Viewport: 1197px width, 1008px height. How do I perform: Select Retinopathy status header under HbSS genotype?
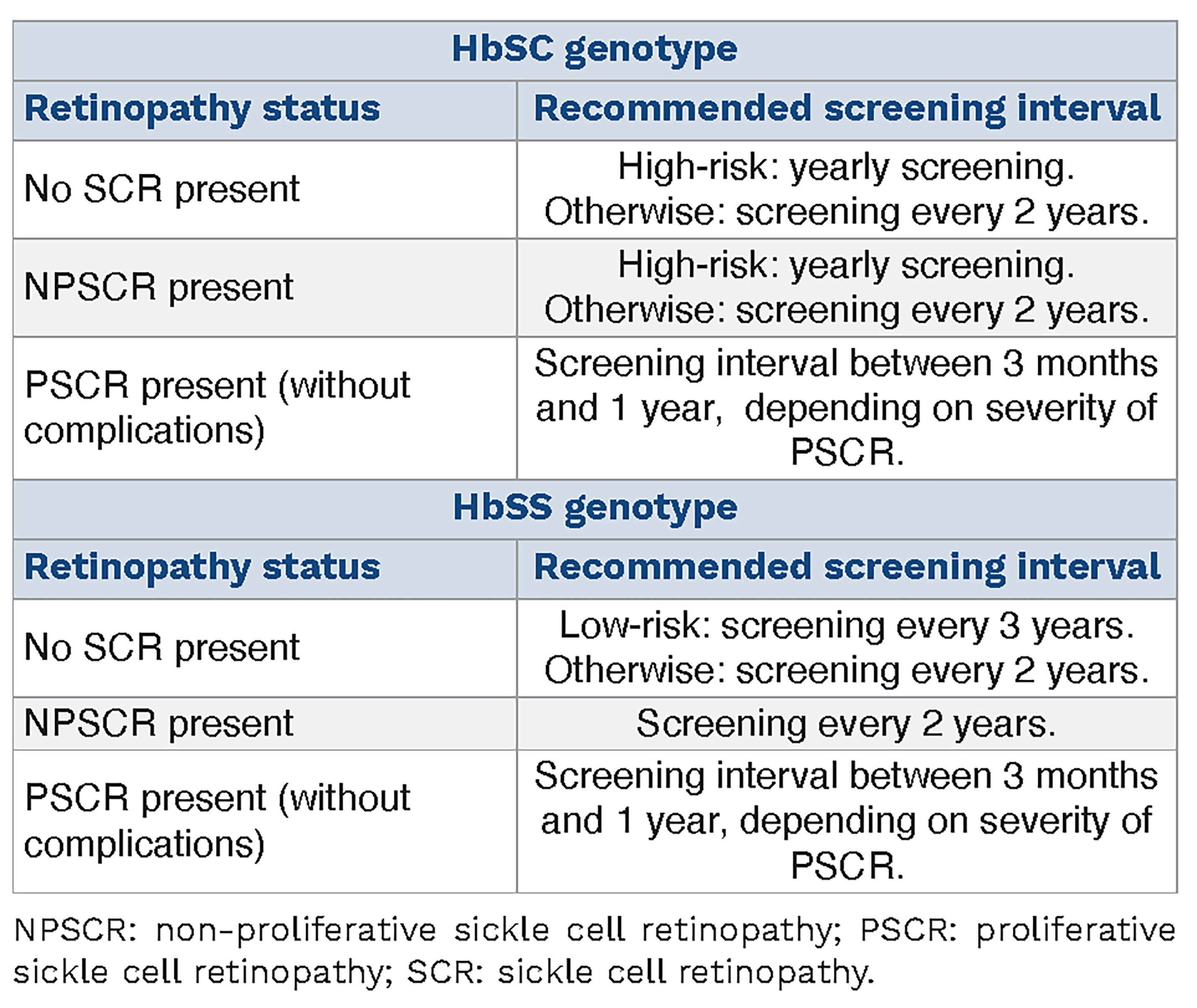pyautogui.click(x=202, y=567)
